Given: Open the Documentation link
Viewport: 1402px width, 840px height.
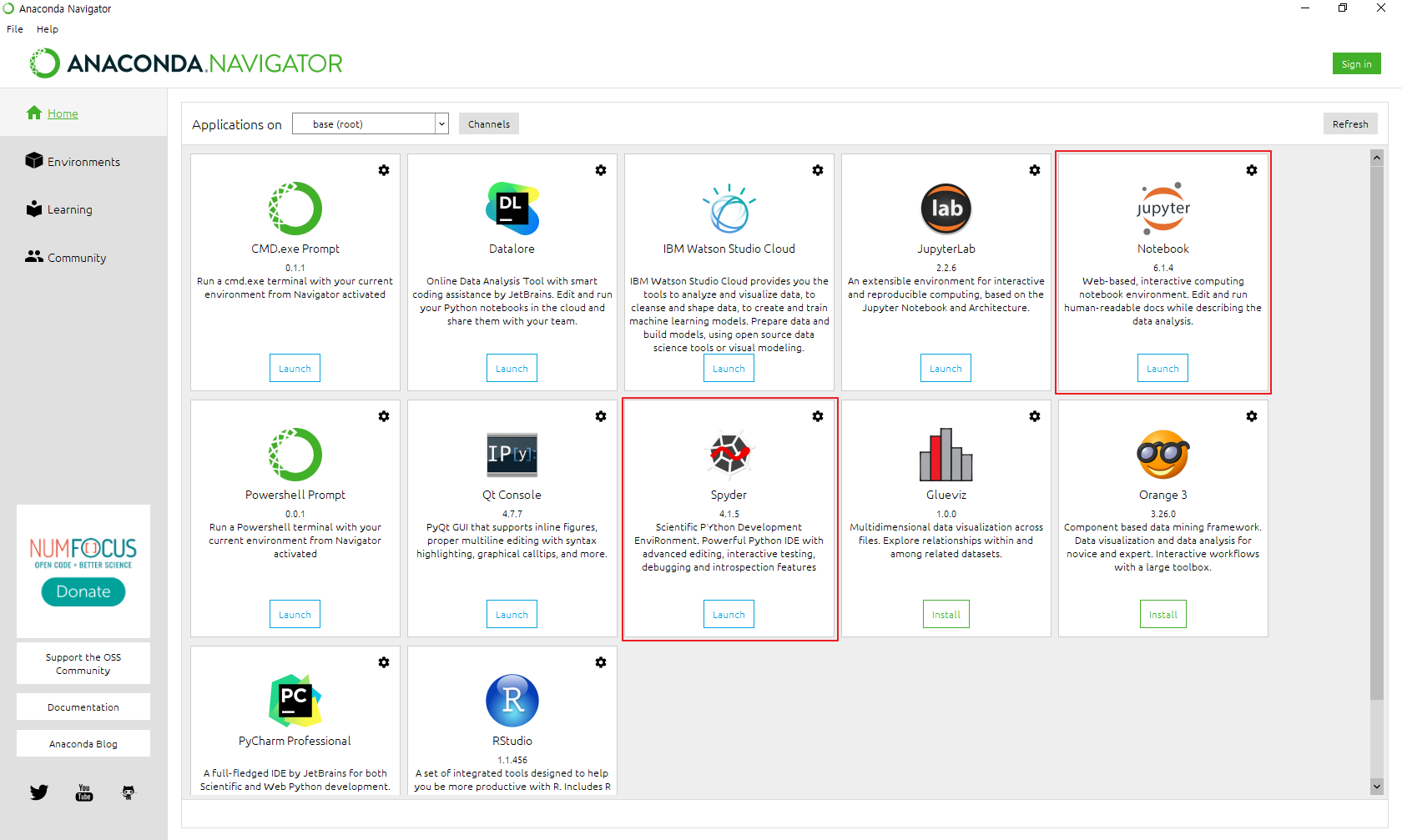Looking at the screenshot, I should pyautogui.click(x=83, y=707).
